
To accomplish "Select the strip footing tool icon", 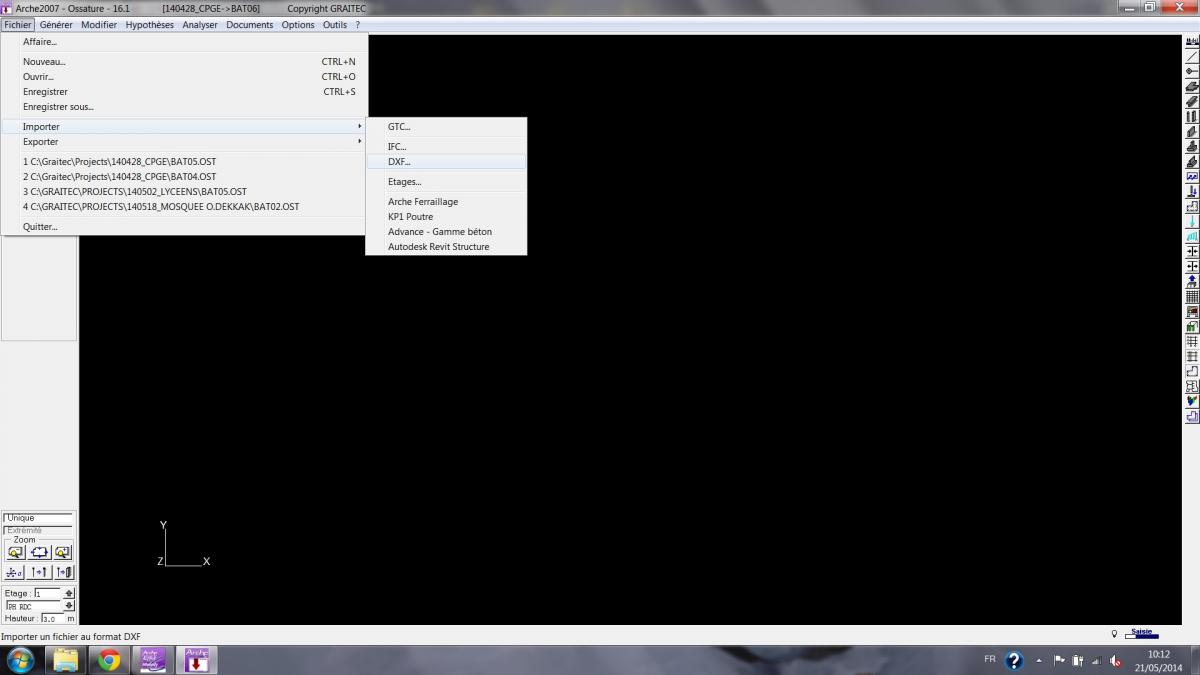I will click(1192, 161).
